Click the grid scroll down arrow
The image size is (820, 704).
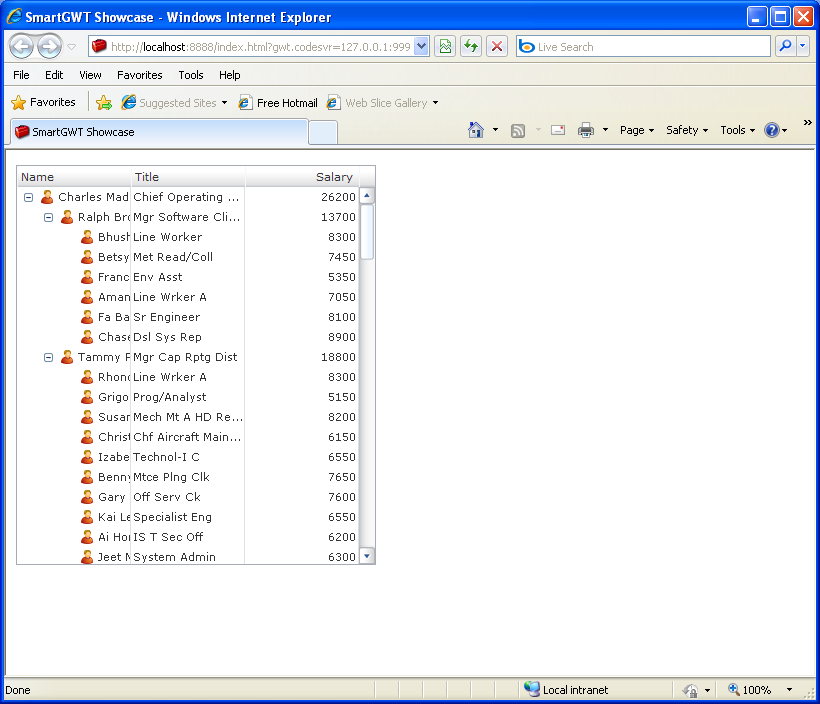tap(367, 556)
